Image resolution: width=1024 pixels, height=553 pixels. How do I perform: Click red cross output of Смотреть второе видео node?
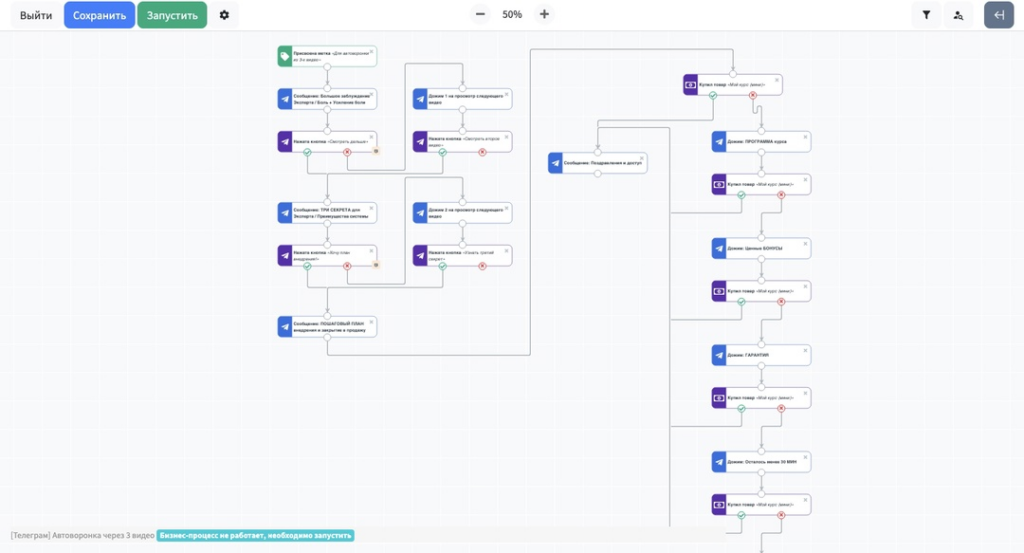[x=482, y=152]
